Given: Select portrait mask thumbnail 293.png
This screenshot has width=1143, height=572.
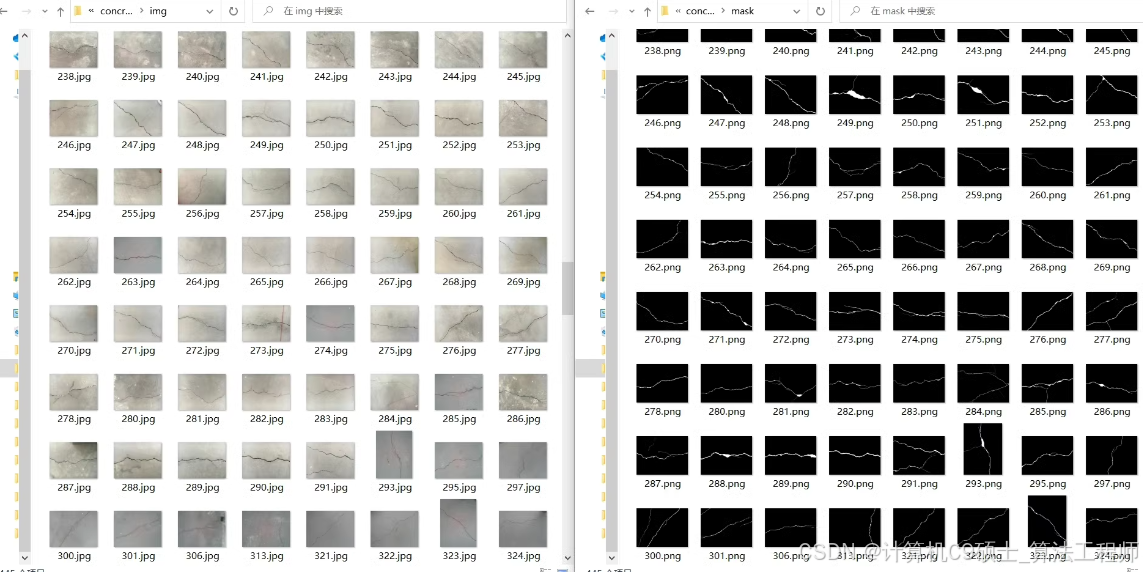Looking at the screenshot, I should 983,449.
